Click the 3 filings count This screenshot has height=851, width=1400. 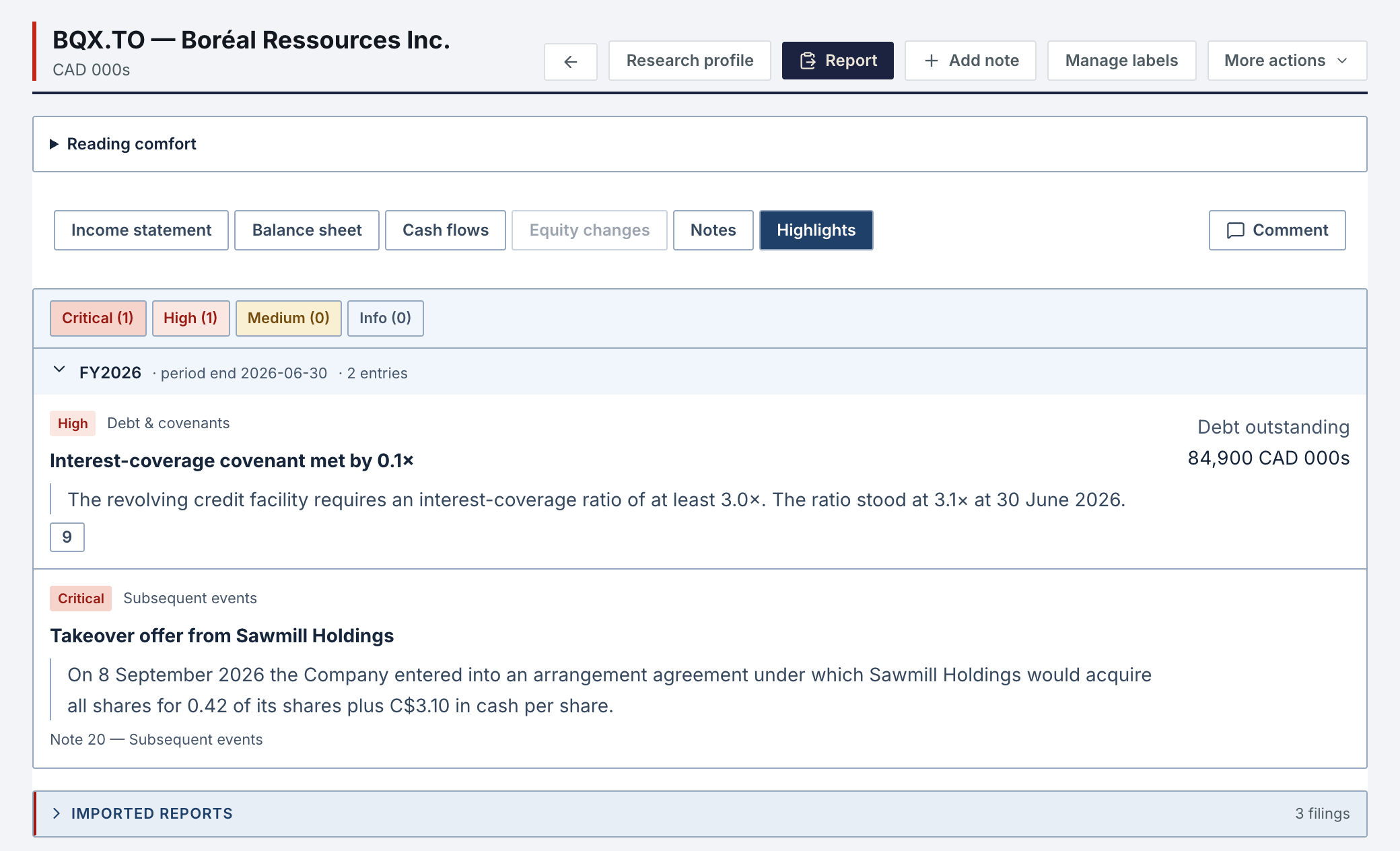tap(1323, 814)
